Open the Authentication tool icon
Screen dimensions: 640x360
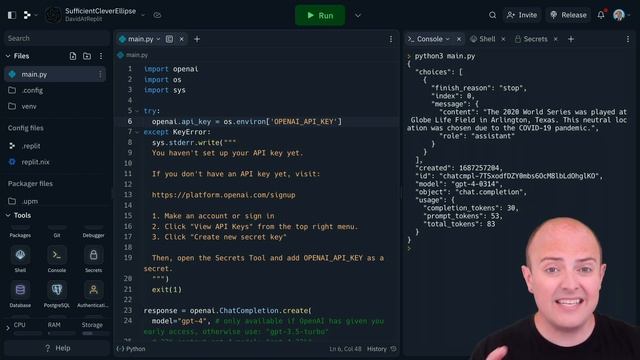[93, 290]
